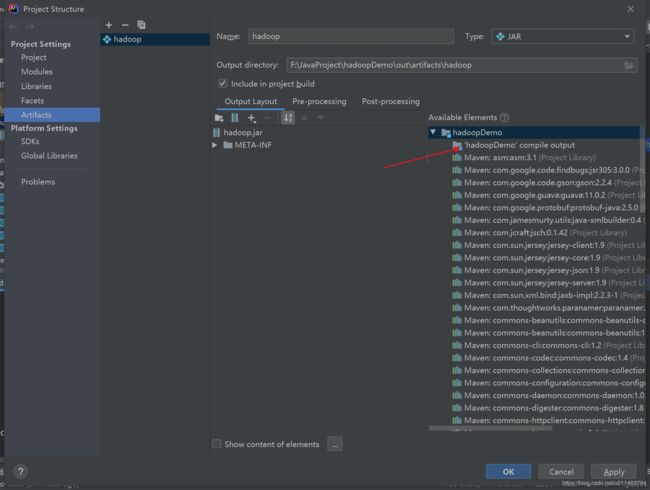Image resolution: width=650 pixels, height=490 pixels.
Task: Confirm with the OK button
Action: pyautogui.click(x=508, y=472)
